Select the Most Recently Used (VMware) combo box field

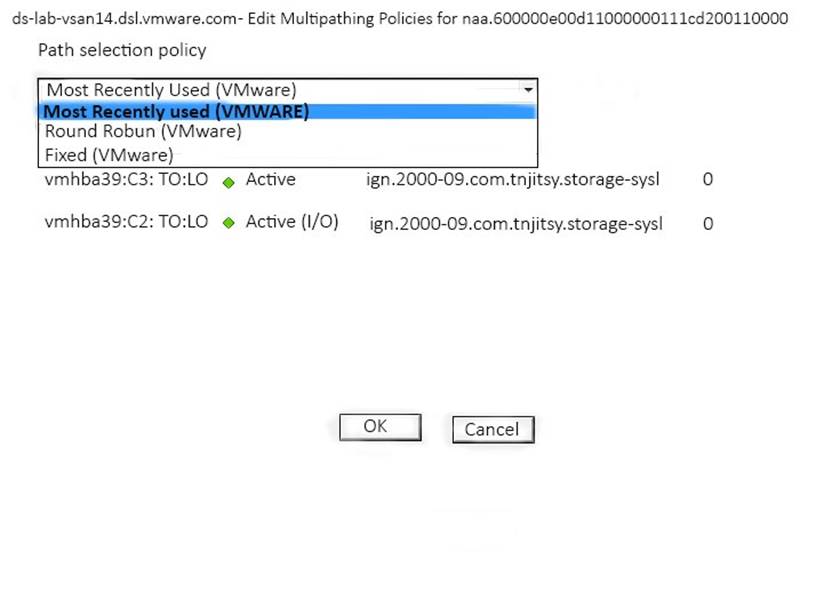tap(288, 89)
